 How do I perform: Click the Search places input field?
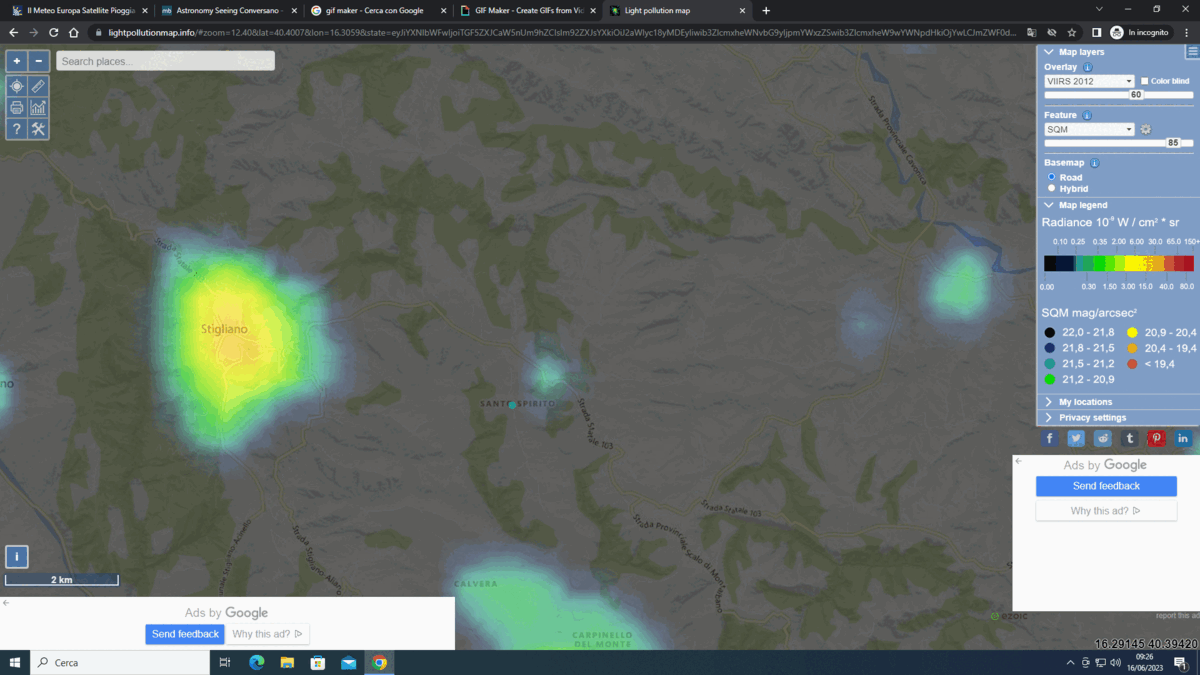165,61
